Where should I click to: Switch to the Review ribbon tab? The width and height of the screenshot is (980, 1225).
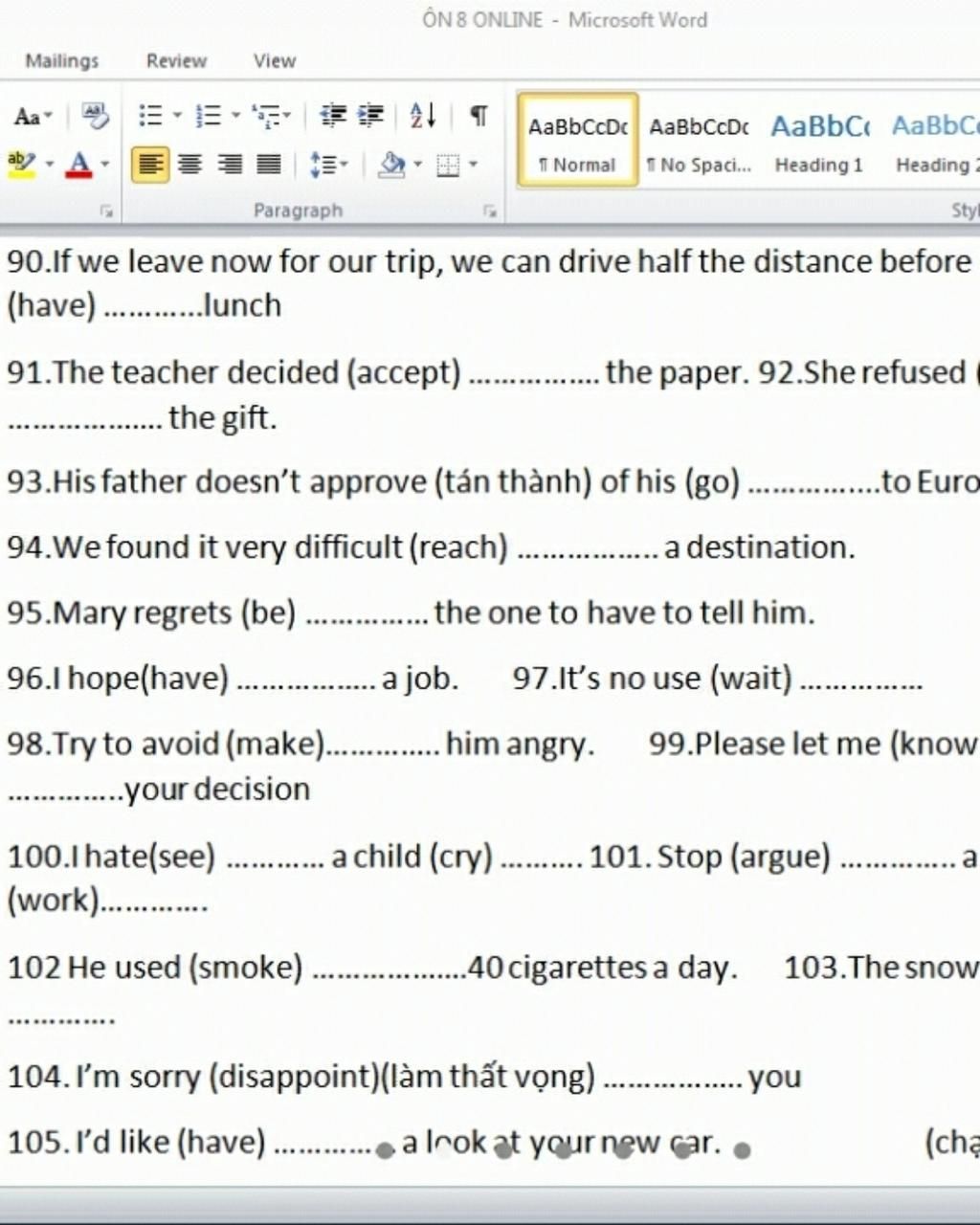click(176, 60)
